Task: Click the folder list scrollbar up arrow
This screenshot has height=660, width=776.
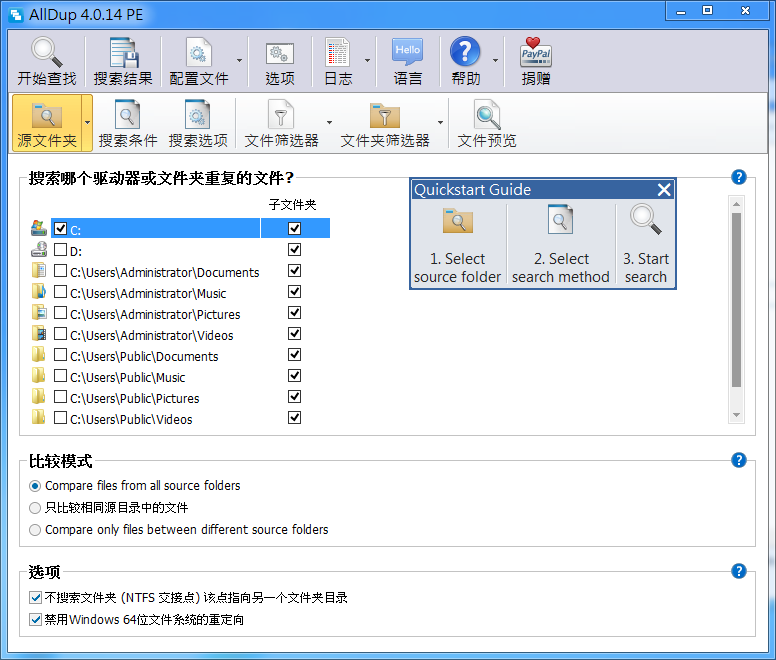Action: click(x=736, y=204)
